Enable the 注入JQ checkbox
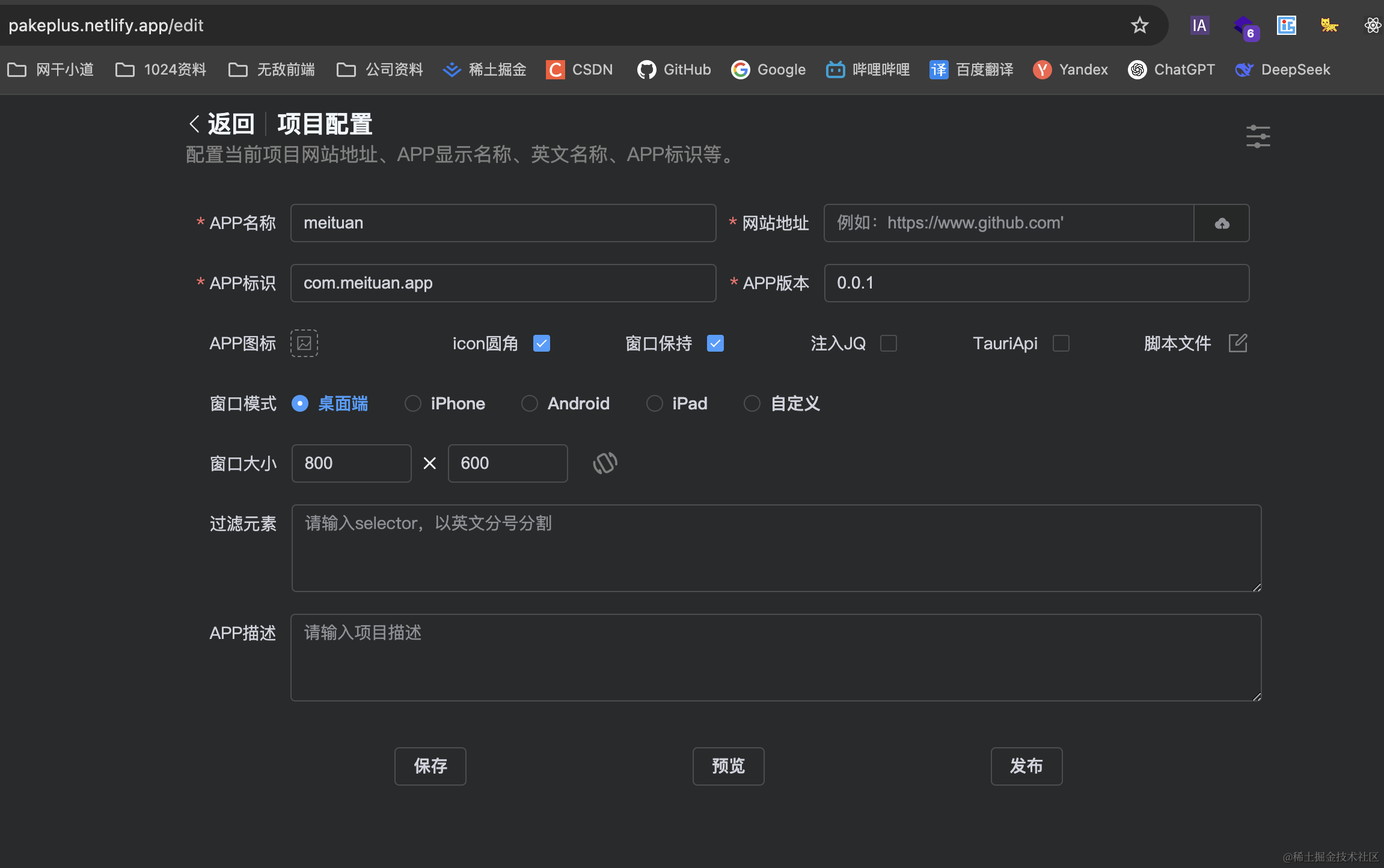Viewport: 1384px width, 868px height. click(889, 343)
